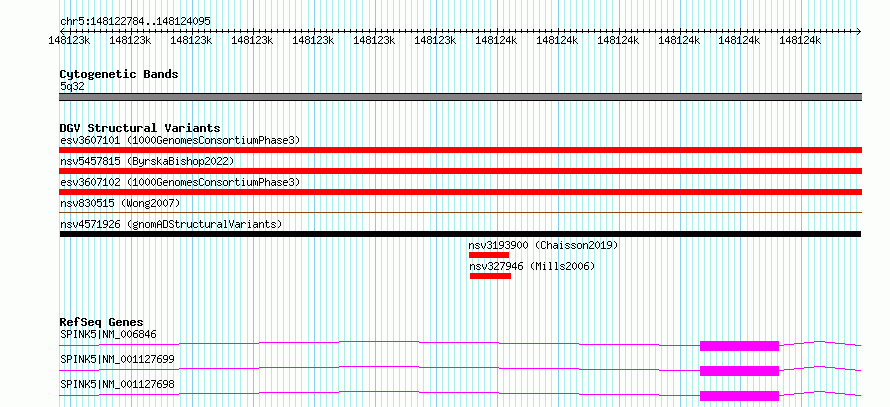Image resolution: width=890 pixels, height=407 pixels.
Task: Select the magenta exon box of NM_001127698
Action: (x=739, y=396)
